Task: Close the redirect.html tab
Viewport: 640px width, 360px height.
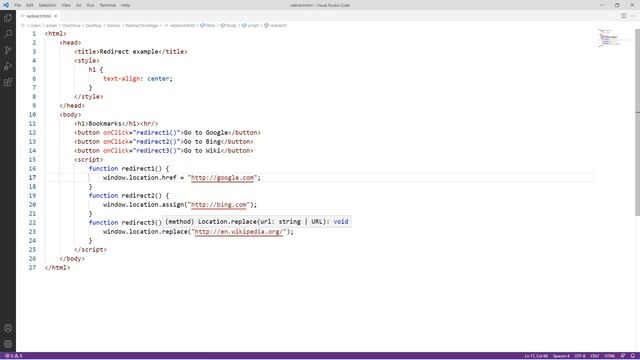Action: [56, 16]
